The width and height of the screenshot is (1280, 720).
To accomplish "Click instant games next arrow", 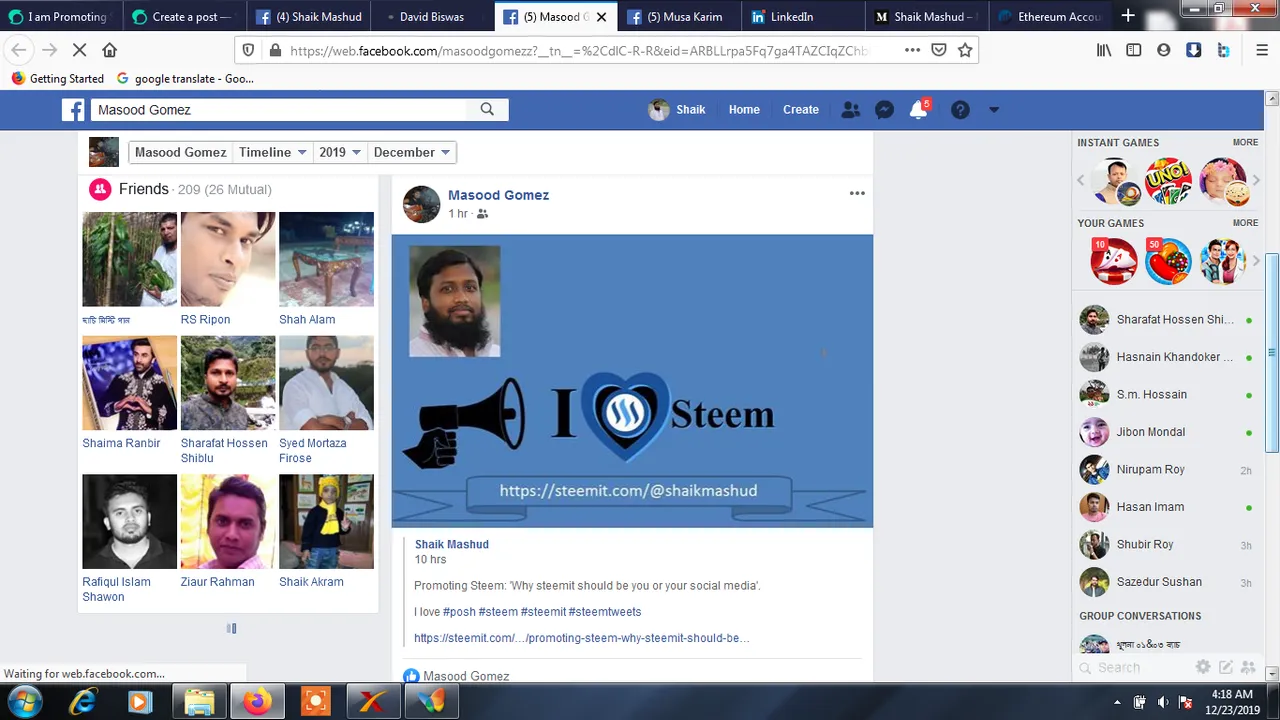I will [1256, 181].
